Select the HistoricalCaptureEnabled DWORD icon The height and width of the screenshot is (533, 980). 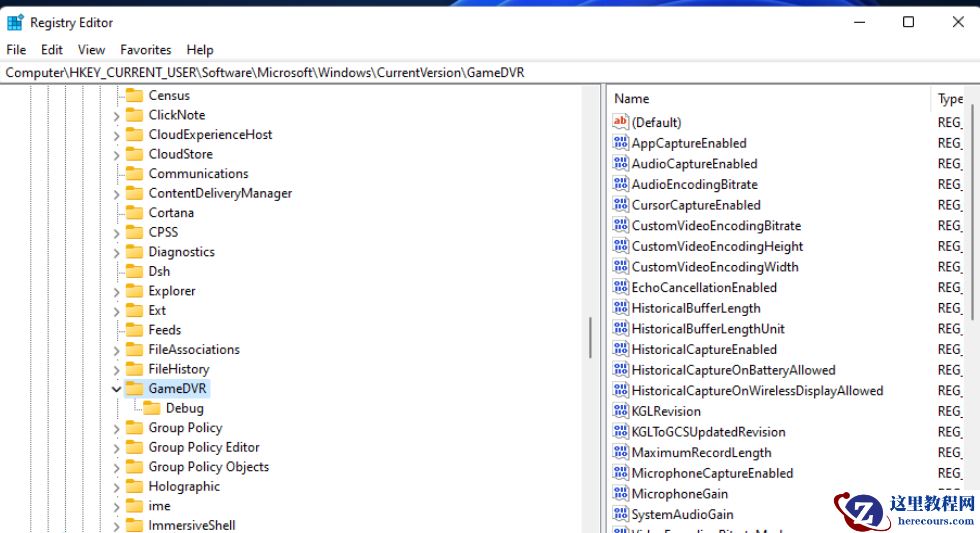[620, 349]
